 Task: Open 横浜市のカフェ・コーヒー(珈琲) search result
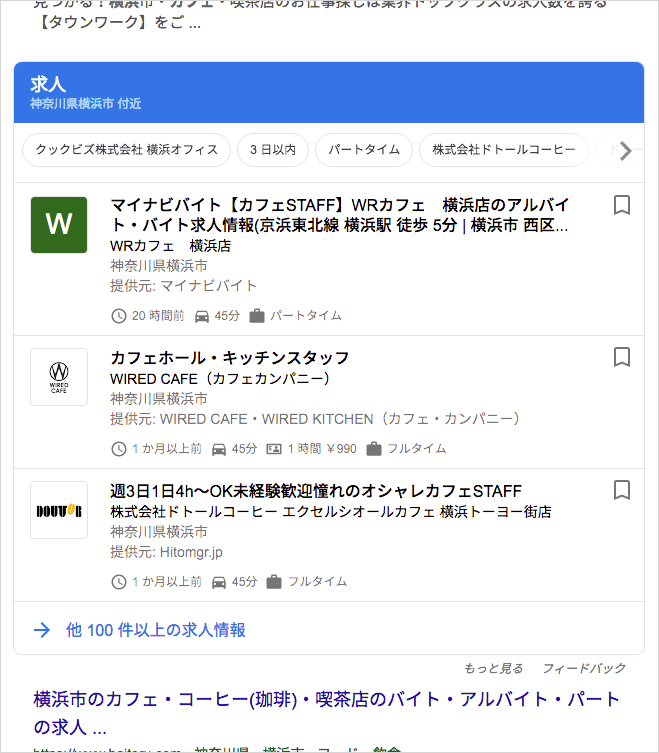327,713
